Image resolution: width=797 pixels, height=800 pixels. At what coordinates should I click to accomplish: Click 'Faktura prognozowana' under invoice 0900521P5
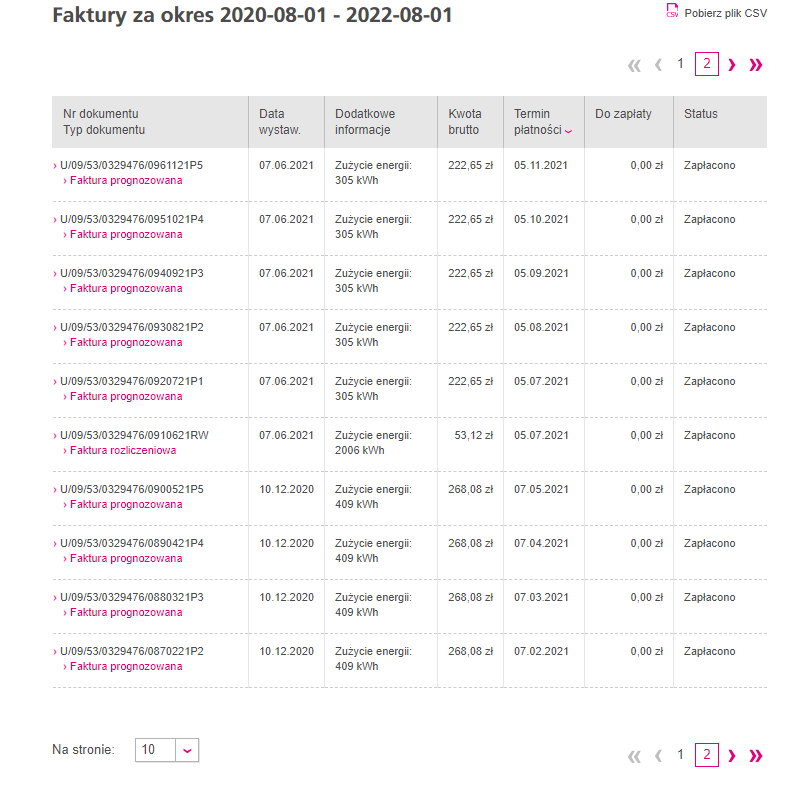pyautogui.click(x=126, y=504)
